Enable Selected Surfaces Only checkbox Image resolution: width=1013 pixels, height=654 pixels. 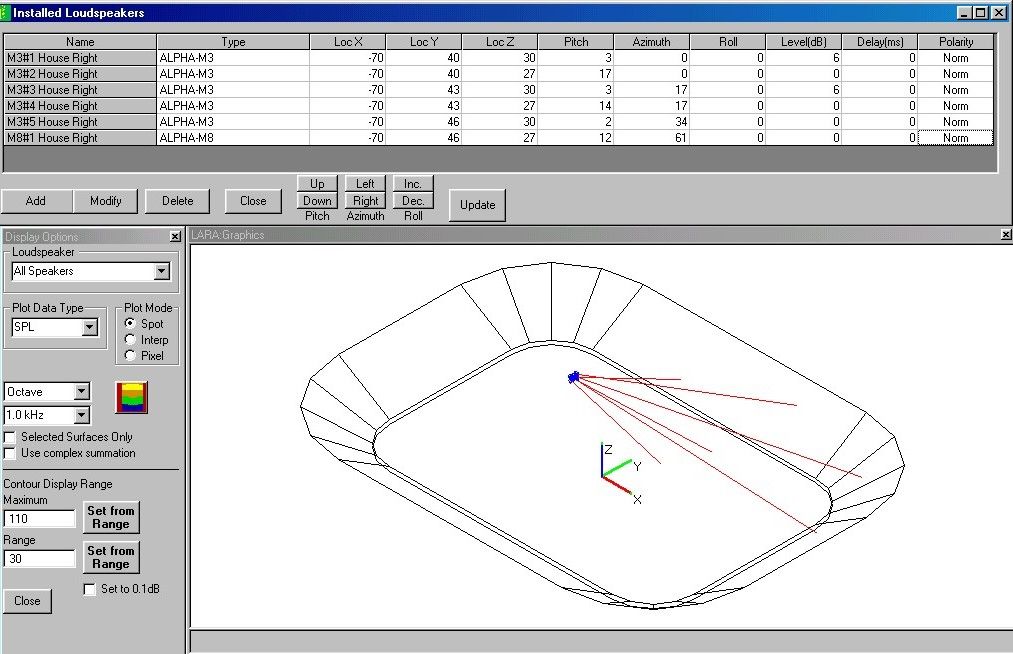pos(10,437)
